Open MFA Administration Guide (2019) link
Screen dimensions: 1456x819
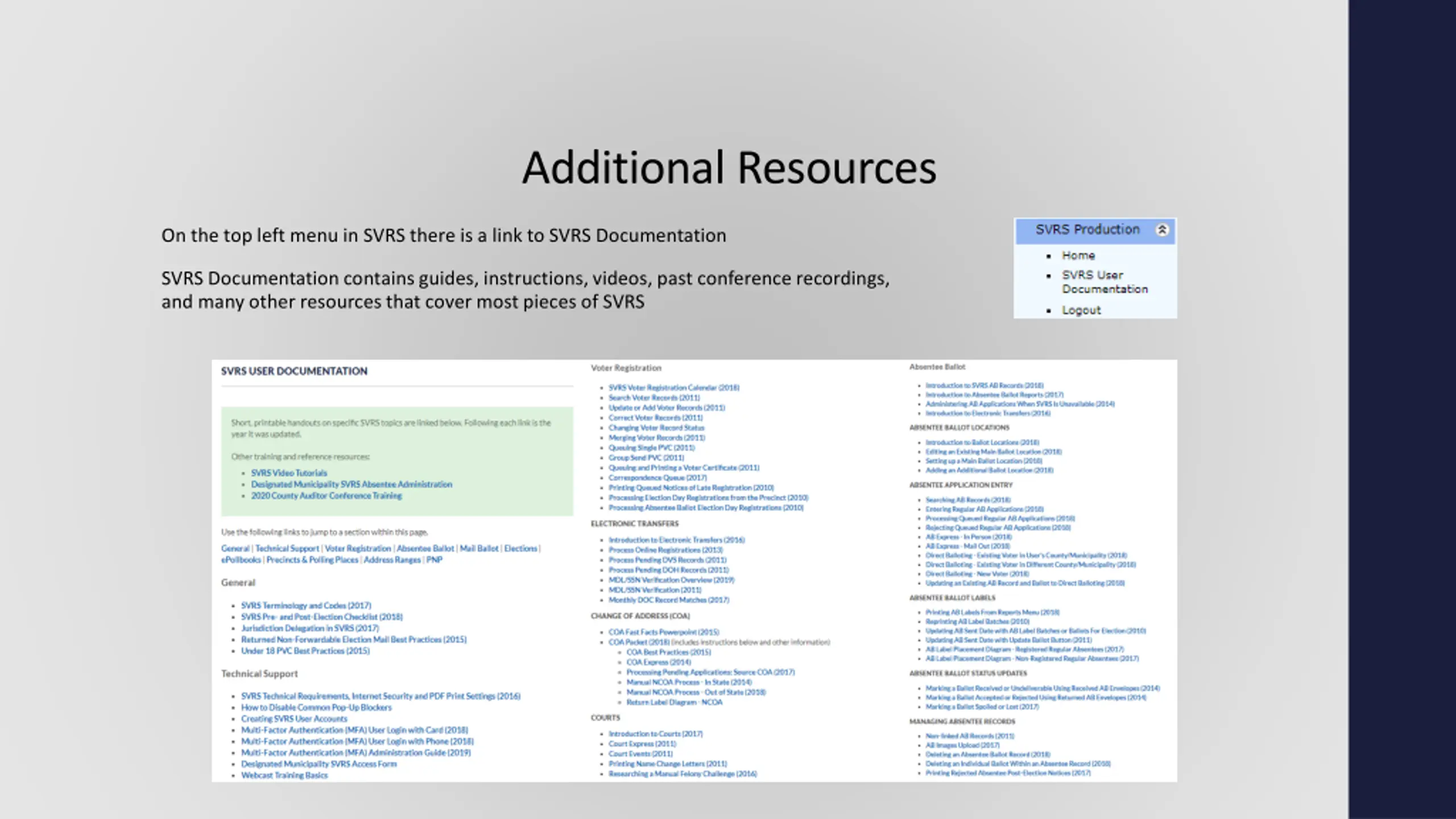(x=356, y=752)
